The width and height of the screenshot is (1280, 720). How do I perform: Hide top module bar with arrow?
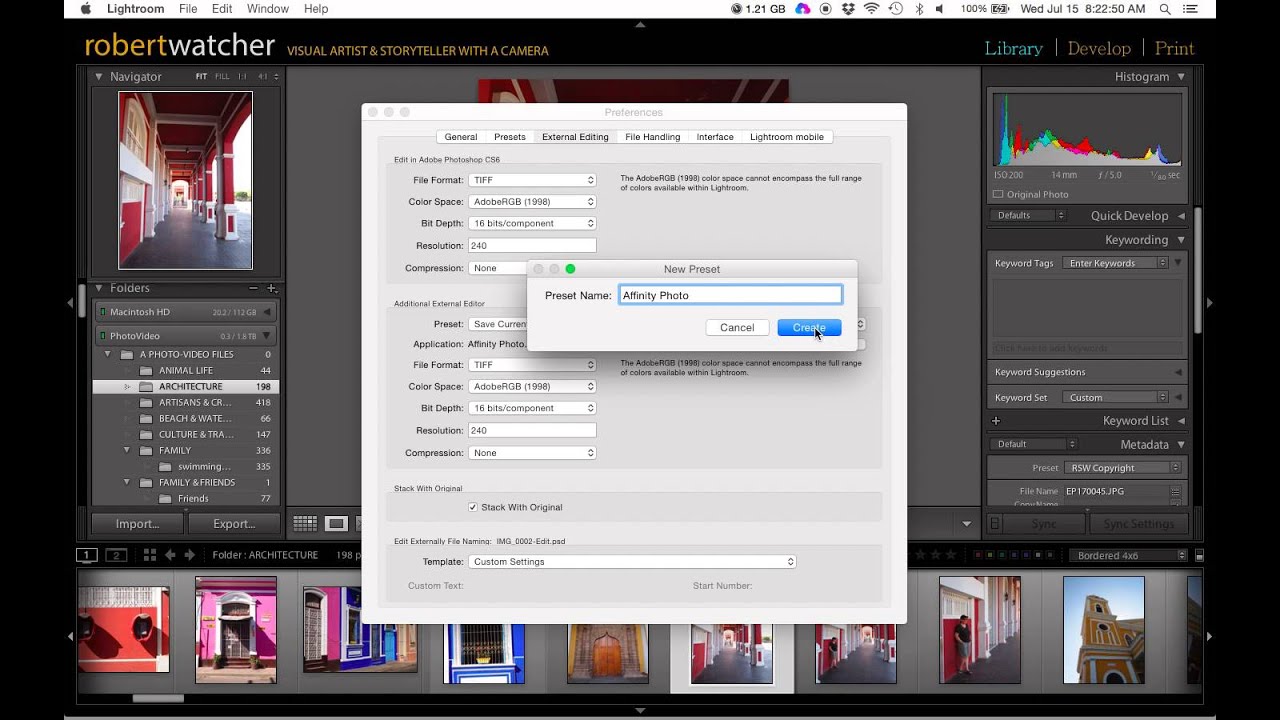click(640, 24)
